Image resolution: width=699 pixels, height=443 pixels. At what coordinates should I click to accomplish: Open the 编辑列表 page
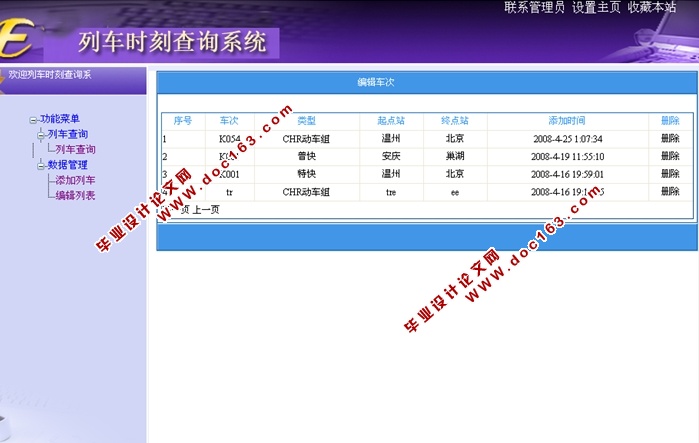75,195
